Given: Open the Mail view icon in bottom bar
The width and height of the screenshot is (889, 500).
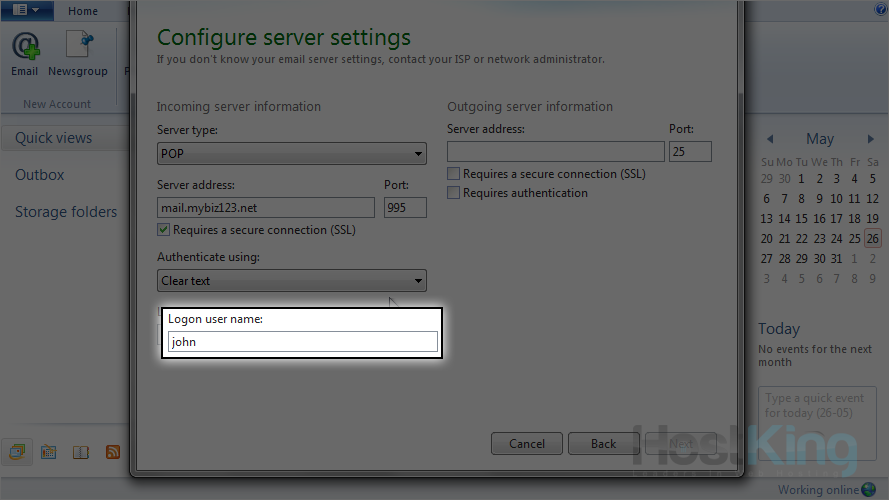Looking at the screenshot, I should point(17,452).
